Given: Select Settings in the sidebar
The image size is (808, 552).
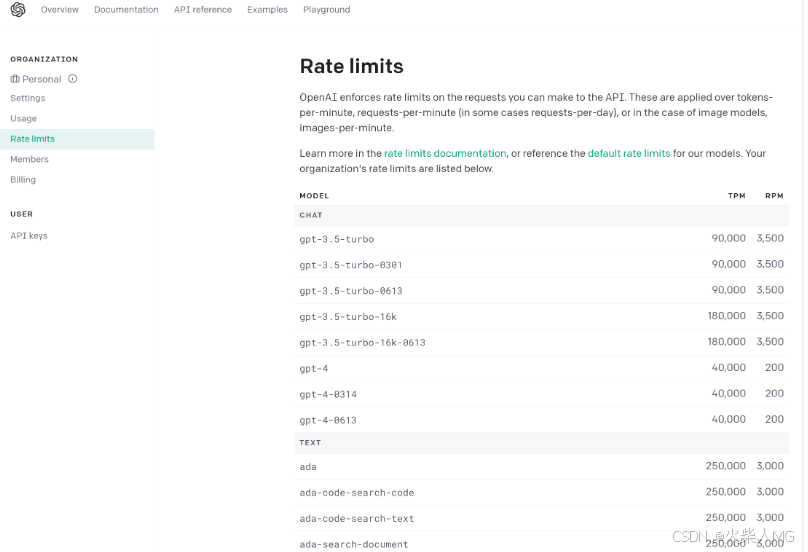Looking at the screenshot, I should click(28, 98).
